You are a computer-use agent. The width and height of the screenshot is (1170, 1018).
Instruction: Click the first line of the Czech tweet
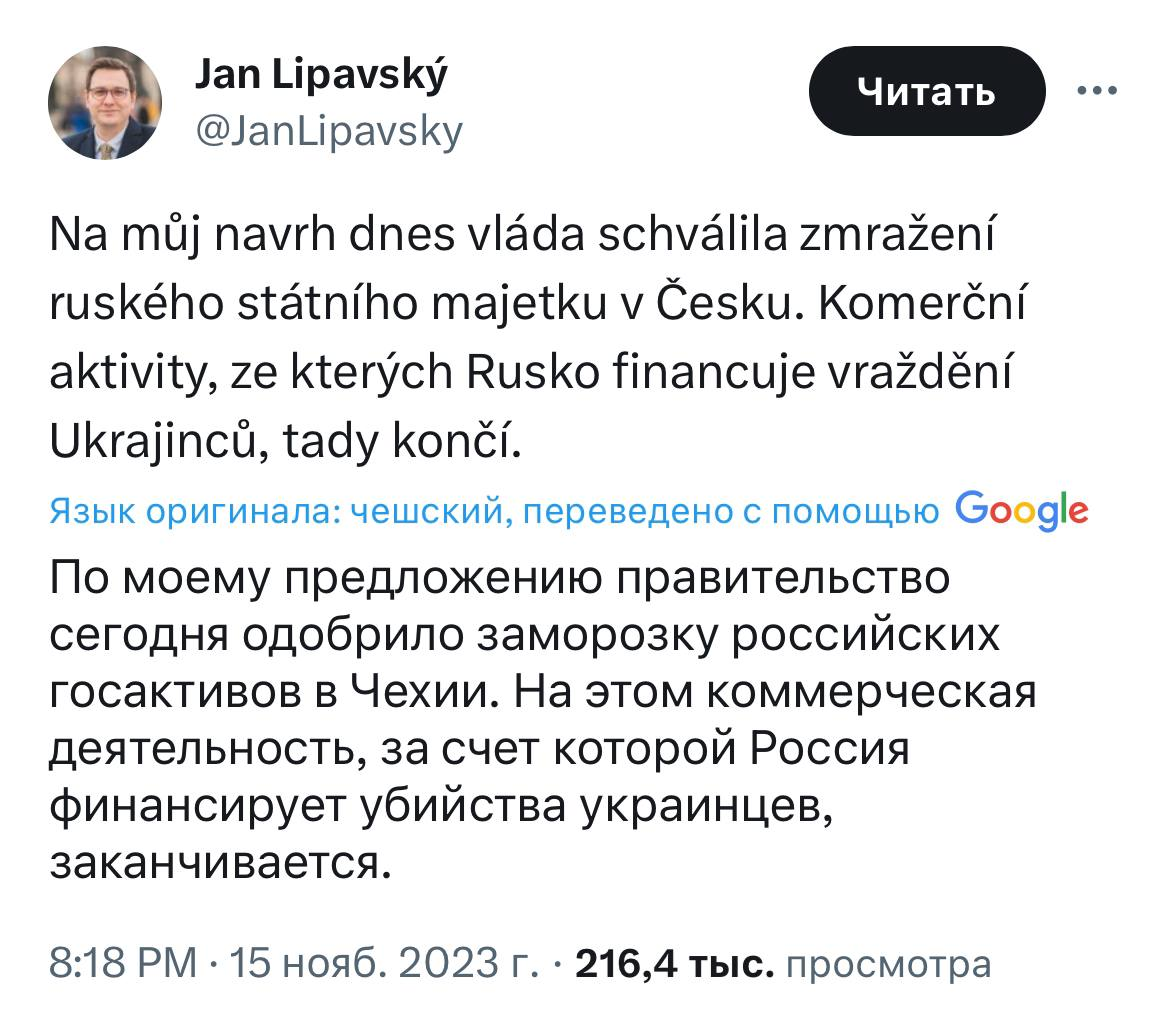(522, 236)
